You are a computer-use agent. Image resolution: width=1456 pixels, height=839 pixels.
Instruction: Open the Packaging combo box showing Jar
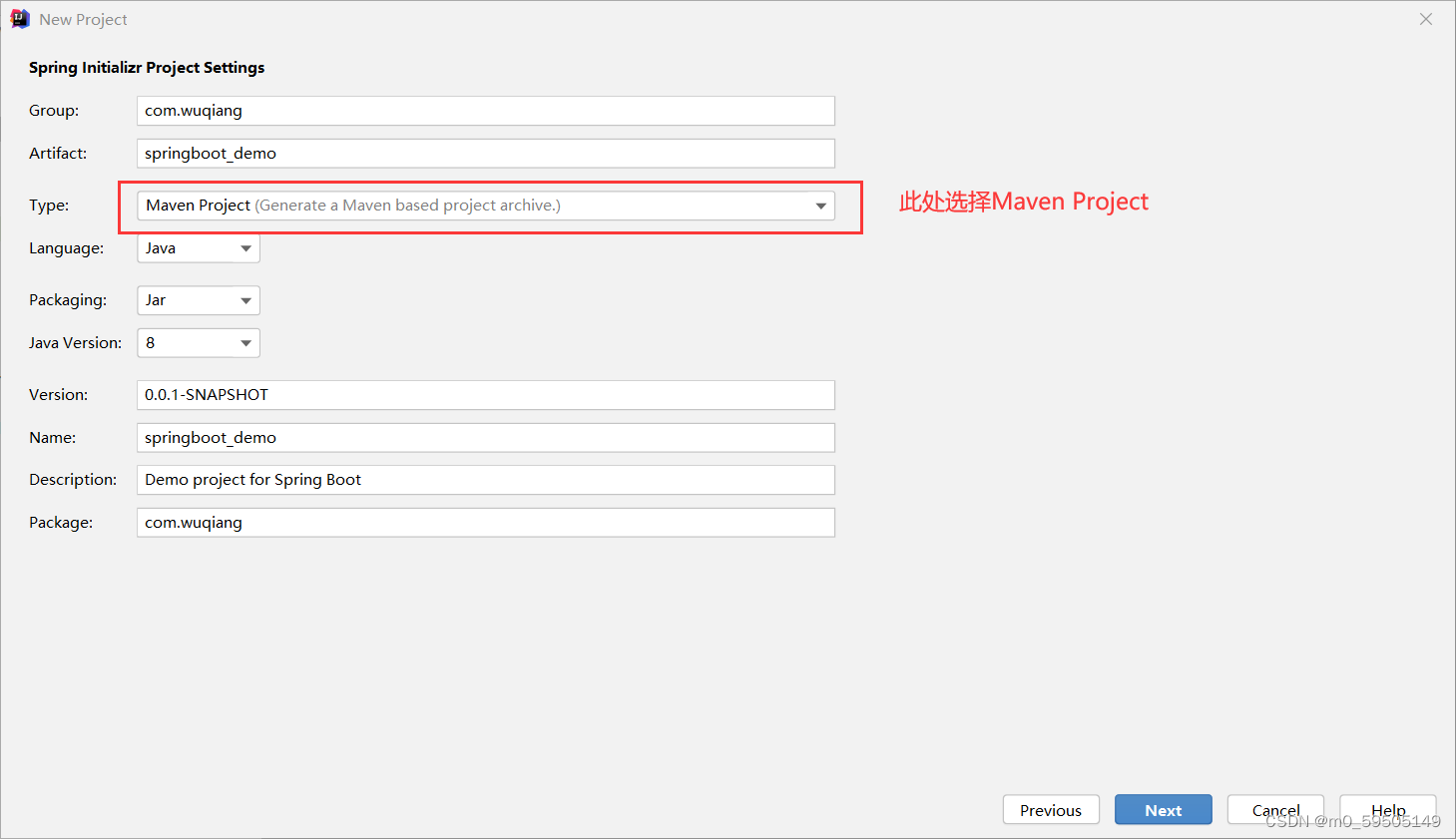click(x=199, y=300)
